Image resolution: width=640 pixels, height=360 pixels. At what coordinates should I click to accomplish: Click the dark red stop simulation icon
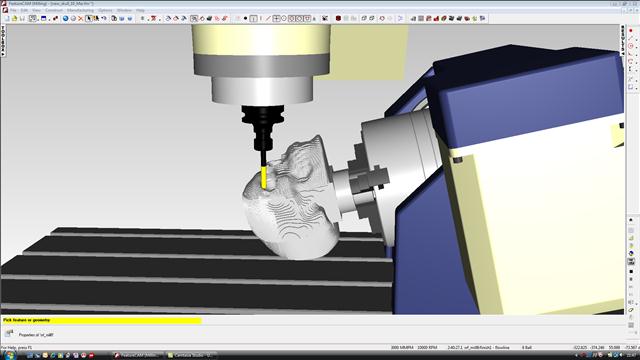338,18
